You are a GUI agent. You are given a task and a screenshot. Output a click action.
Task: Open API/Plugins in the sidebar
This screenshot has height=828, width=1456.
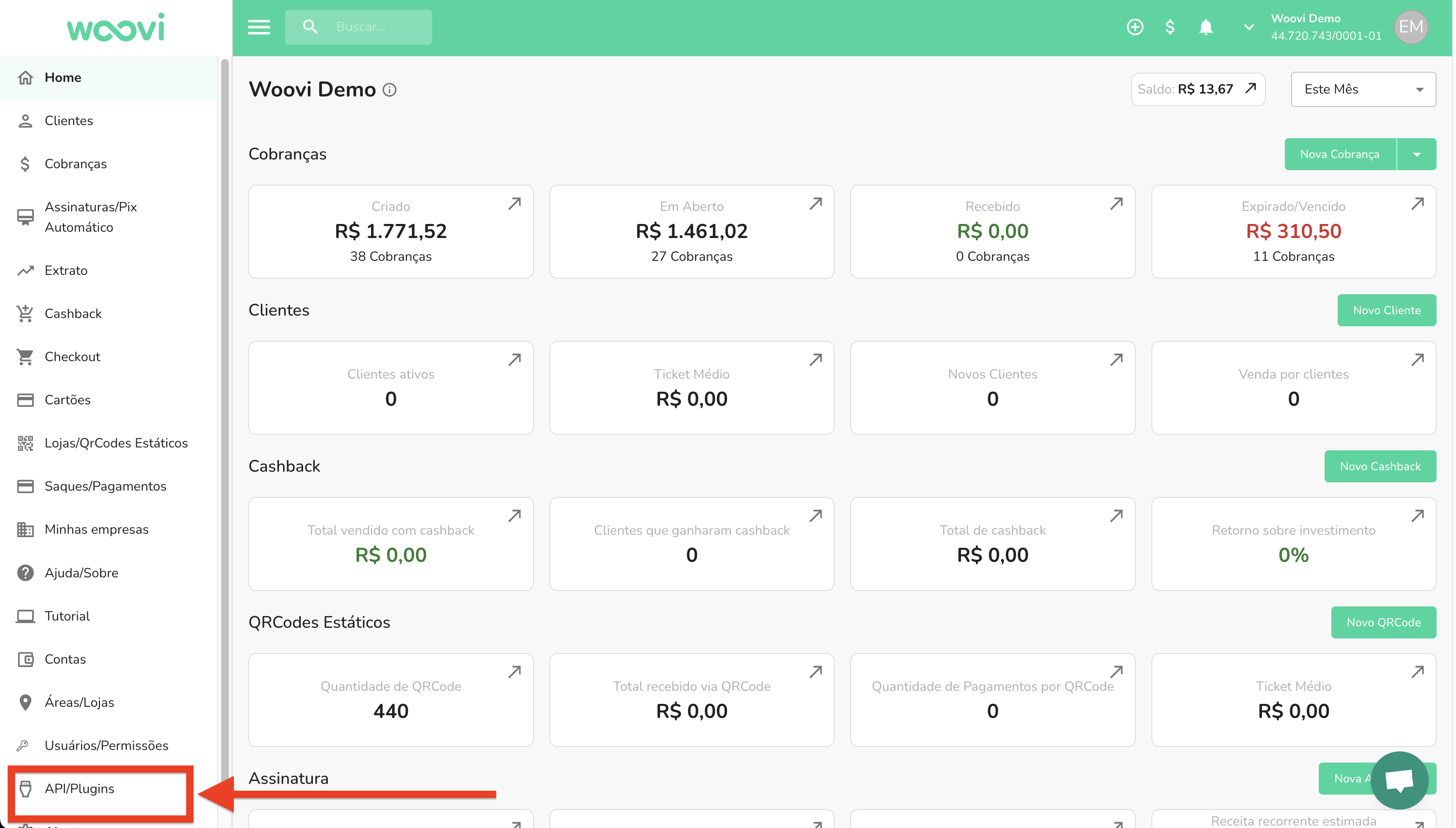point(80,789)
